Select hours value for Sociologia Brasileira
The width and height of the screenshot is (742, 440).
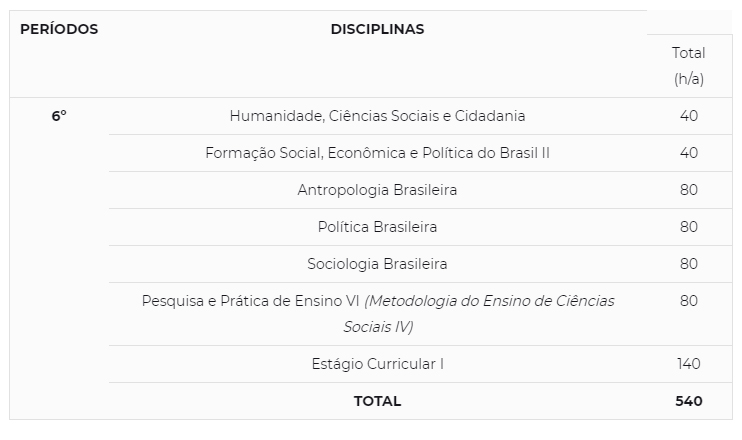pyautogui.click(x=688, y=264)
